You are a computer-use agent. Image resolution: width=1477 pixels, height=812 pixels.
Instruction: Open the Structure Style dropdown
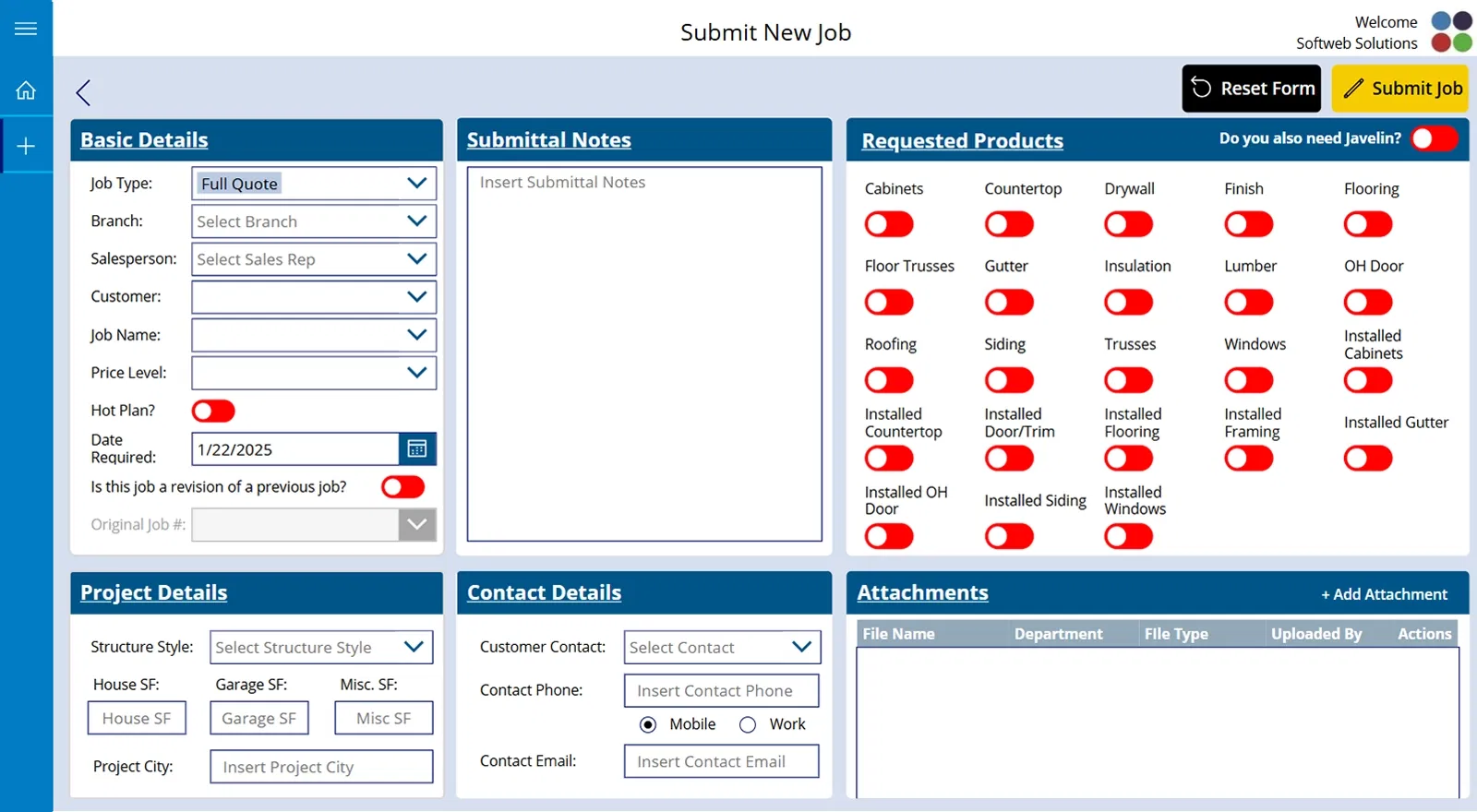coord(321,648)
